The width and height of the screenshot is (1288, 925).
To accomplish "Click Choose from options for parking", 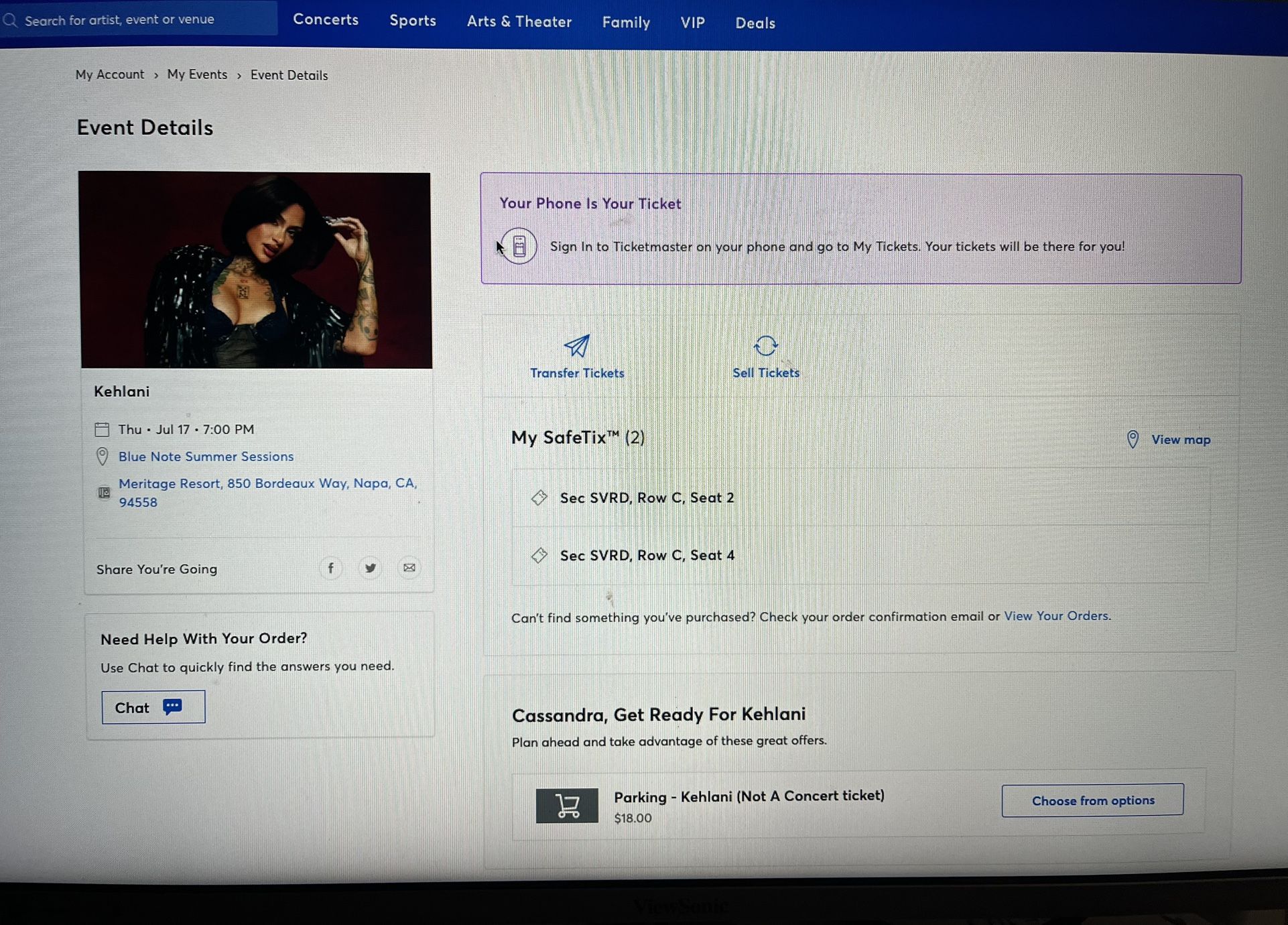I will coord(1092,800).
